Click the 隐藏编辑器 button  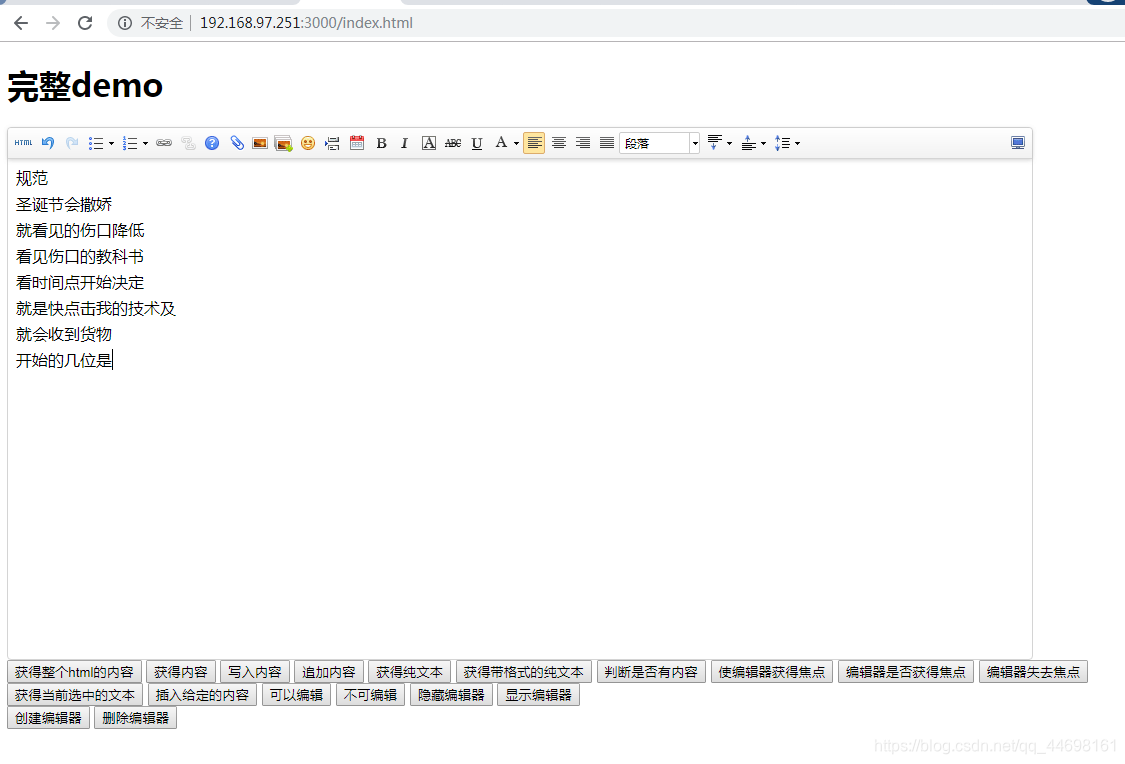point(451,695)
